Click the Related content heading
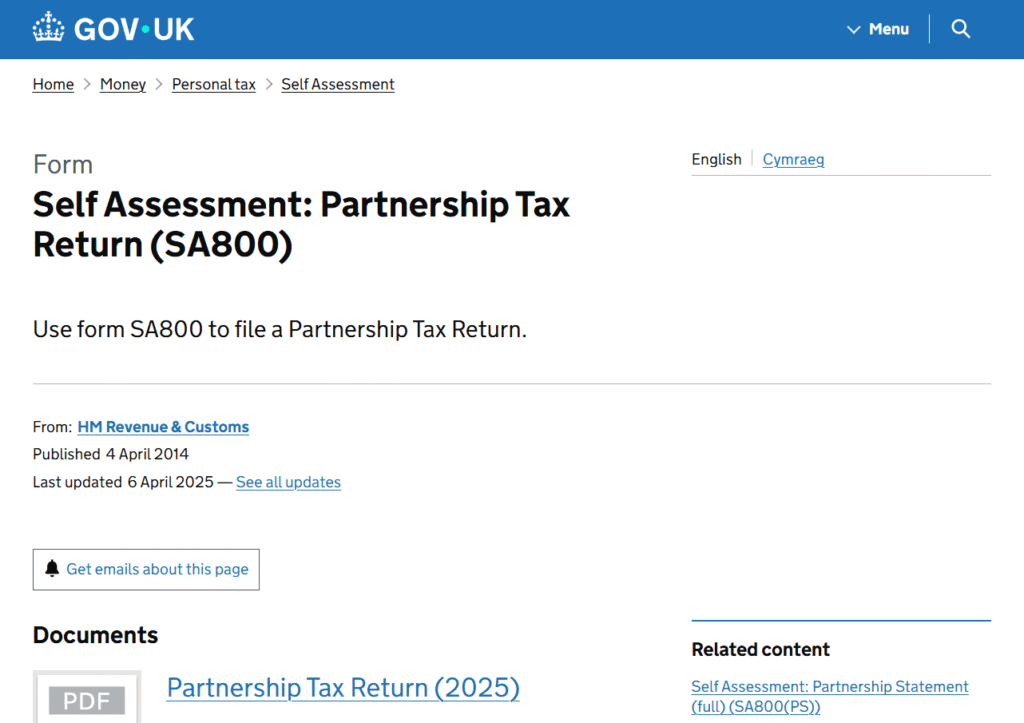 coord(760,650)
